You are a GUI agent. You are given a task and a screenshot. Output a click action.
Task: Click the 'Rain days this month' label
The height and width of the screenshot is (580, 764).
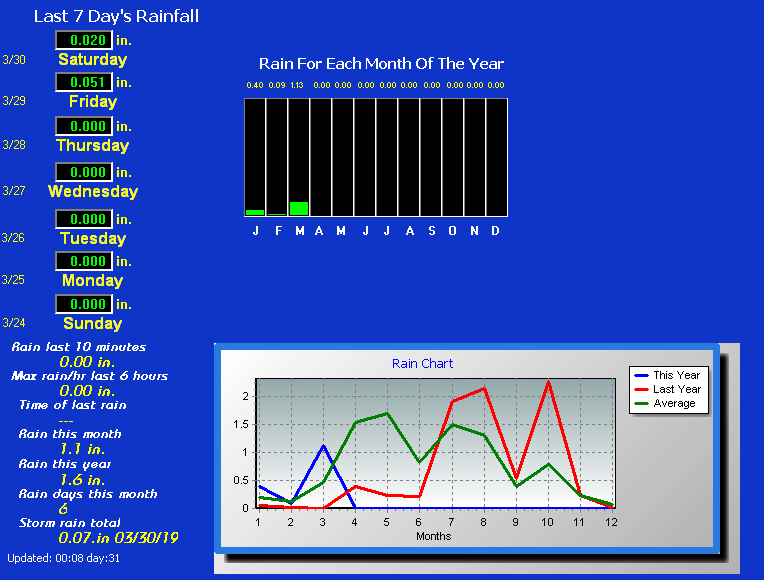pyautogui.click(x=88, y=494)
